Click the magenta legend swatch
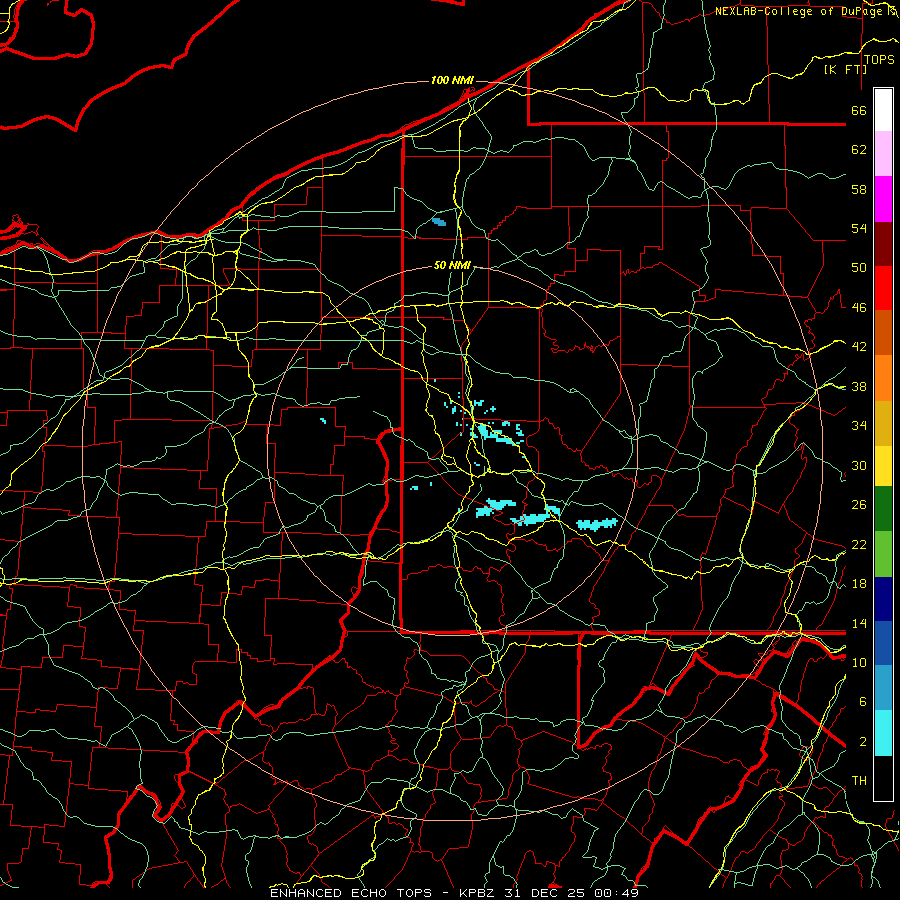This screenshot has height=900, width=900. tap(883, 199)
